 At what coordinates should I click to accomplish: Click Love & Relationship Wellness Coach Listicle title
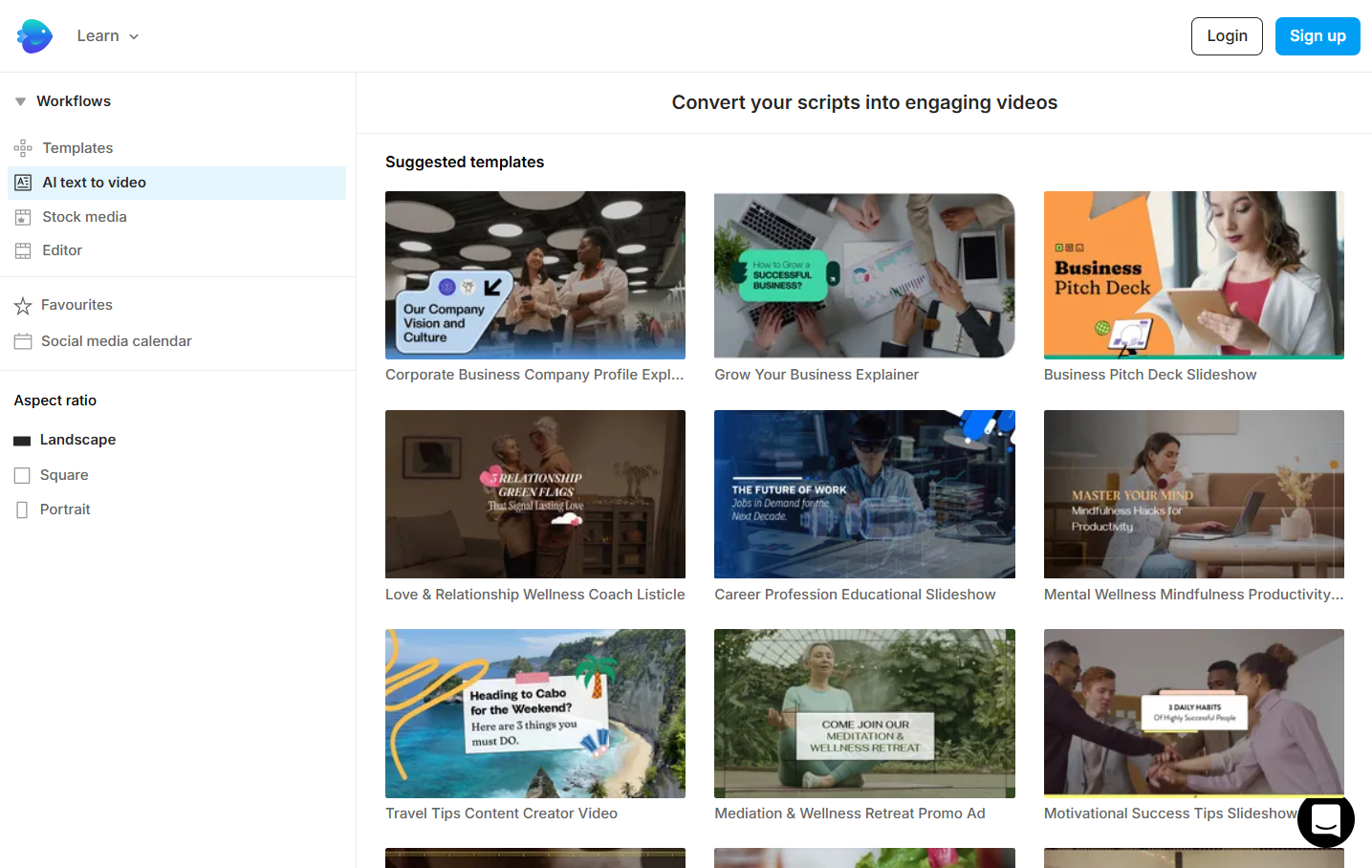pos(535,595)
